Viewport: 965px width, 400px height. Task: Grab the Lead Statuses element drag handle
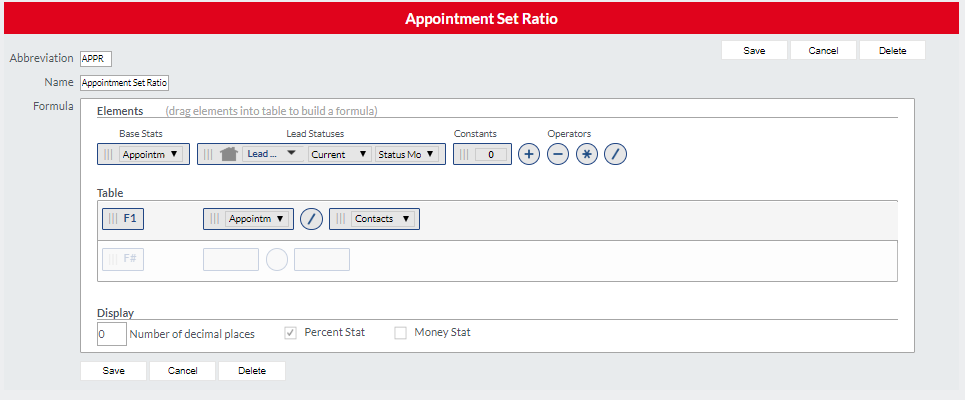(x=208, y=154)
